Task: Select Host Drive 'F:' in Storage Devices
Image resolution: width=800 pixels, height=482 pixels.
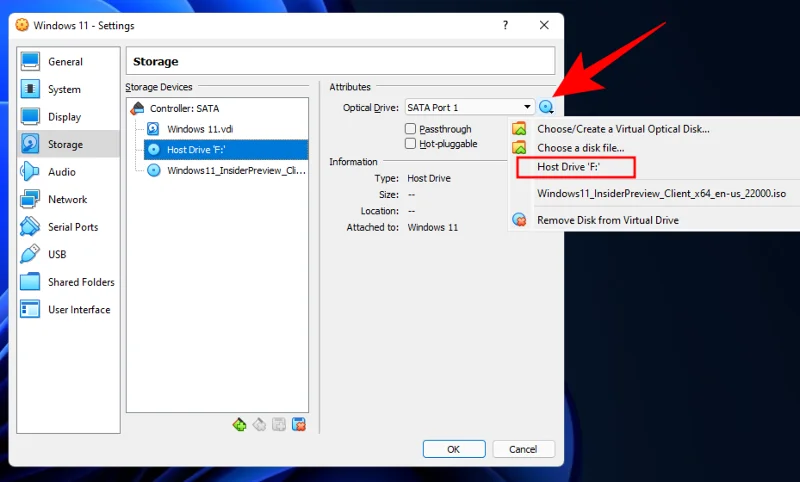Action: click(226, 150)
